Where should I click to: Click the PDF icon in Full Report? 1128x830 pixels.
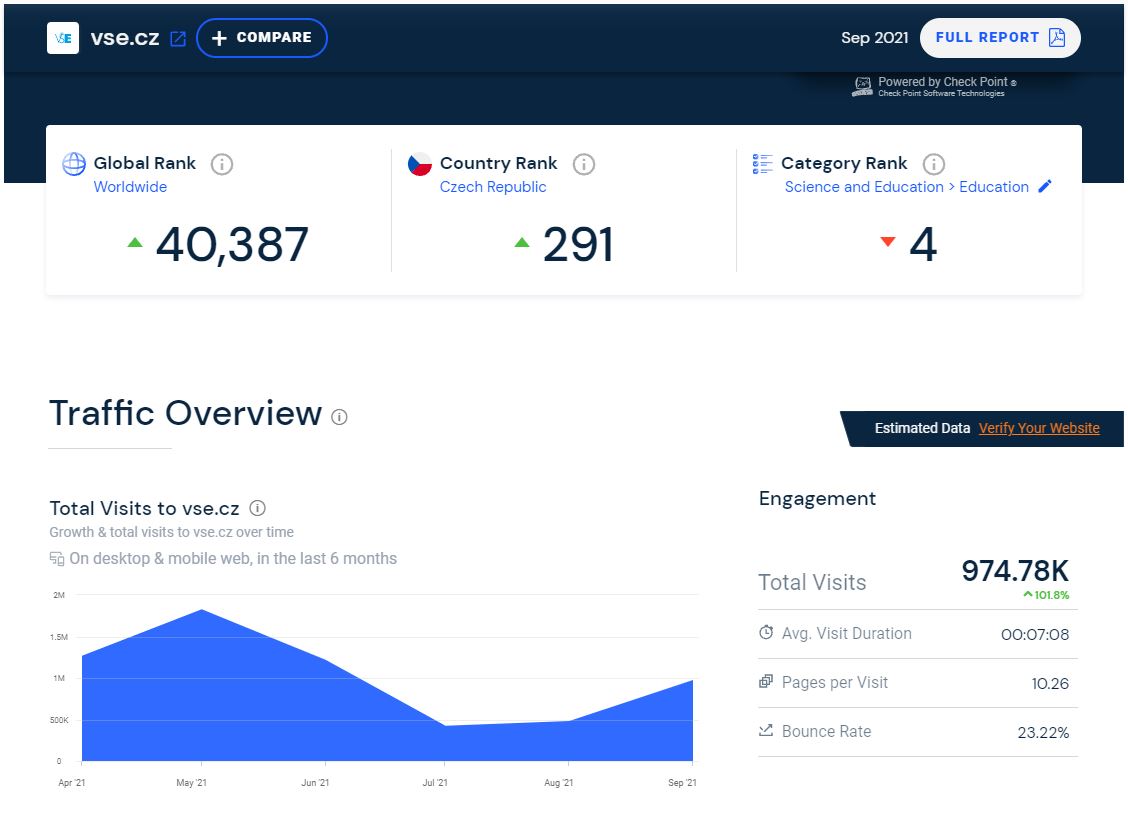(x=1057, y=37)
